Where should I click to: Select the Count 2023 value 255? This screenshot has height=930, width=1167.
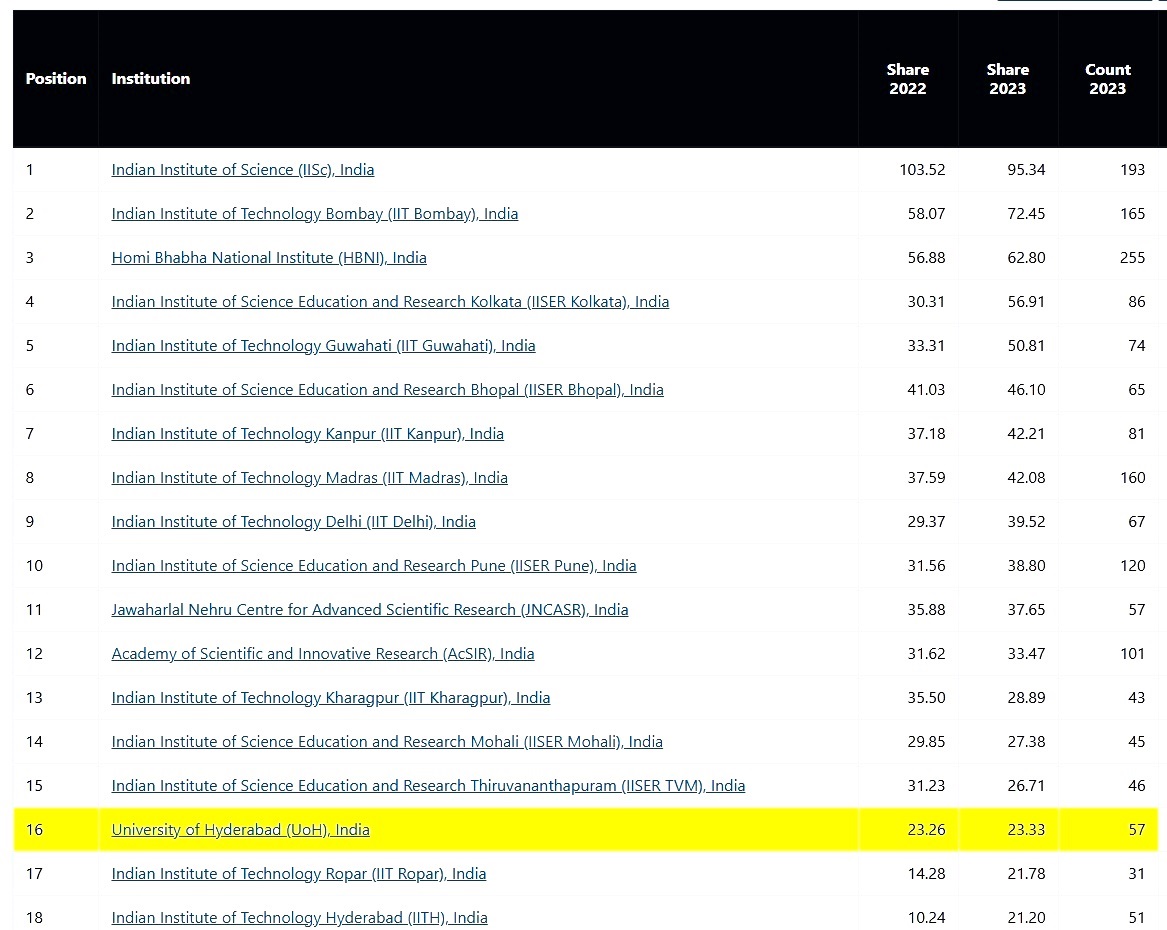(1133, 257)
